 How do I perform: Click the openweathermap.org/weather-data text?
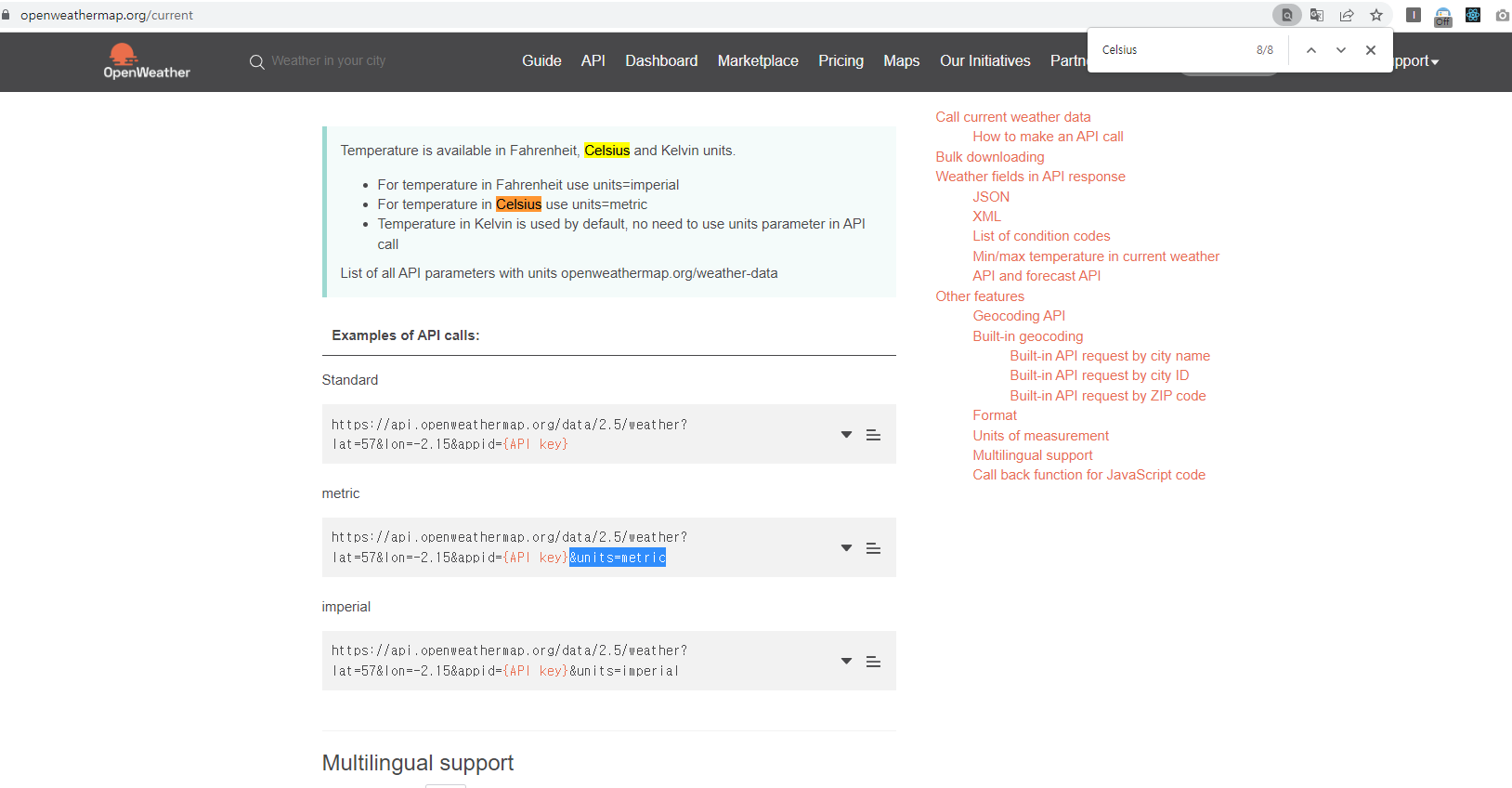tap(670, 273)
